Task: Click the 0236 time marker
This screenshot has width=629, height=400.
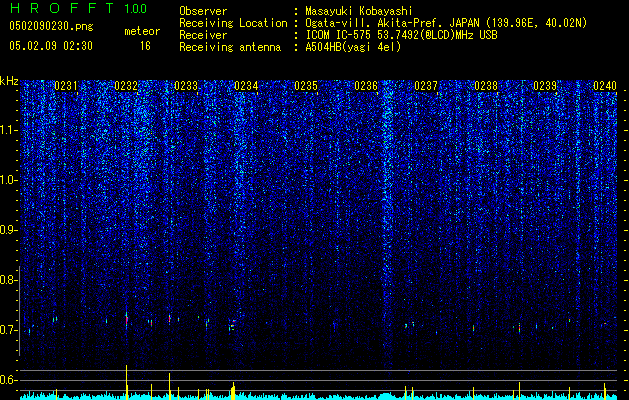Action: tap(366, 86)
